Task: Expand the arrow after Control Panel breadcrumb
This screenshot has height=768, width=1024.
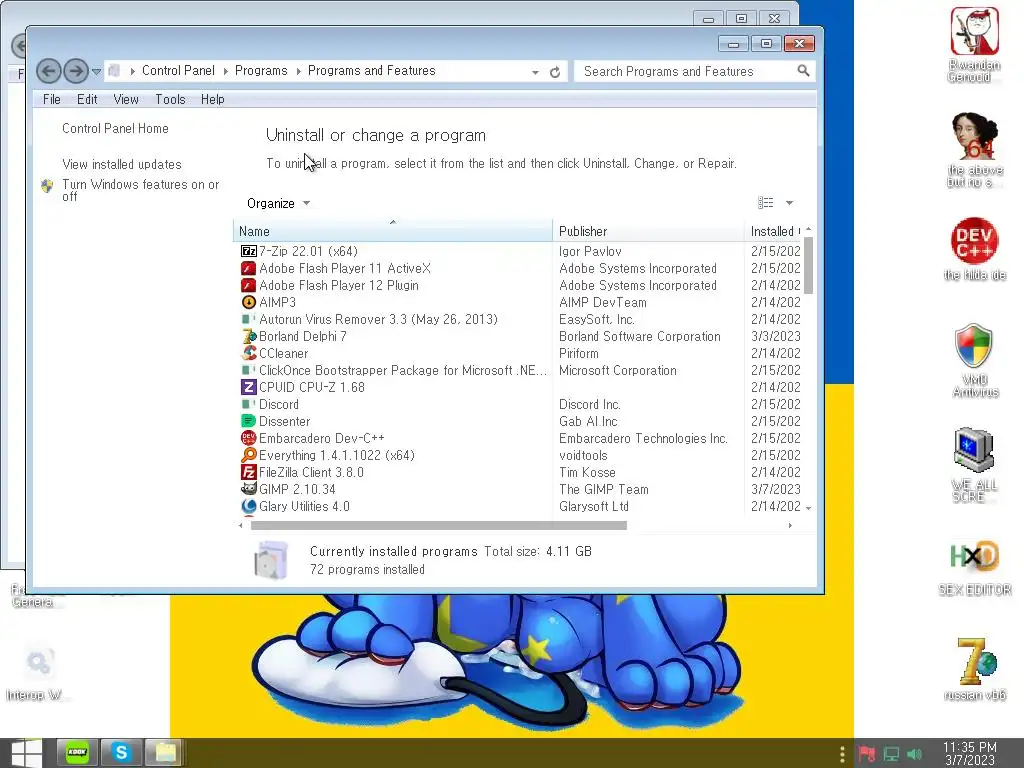Action: pyautogui.click(x=225, y=71)
